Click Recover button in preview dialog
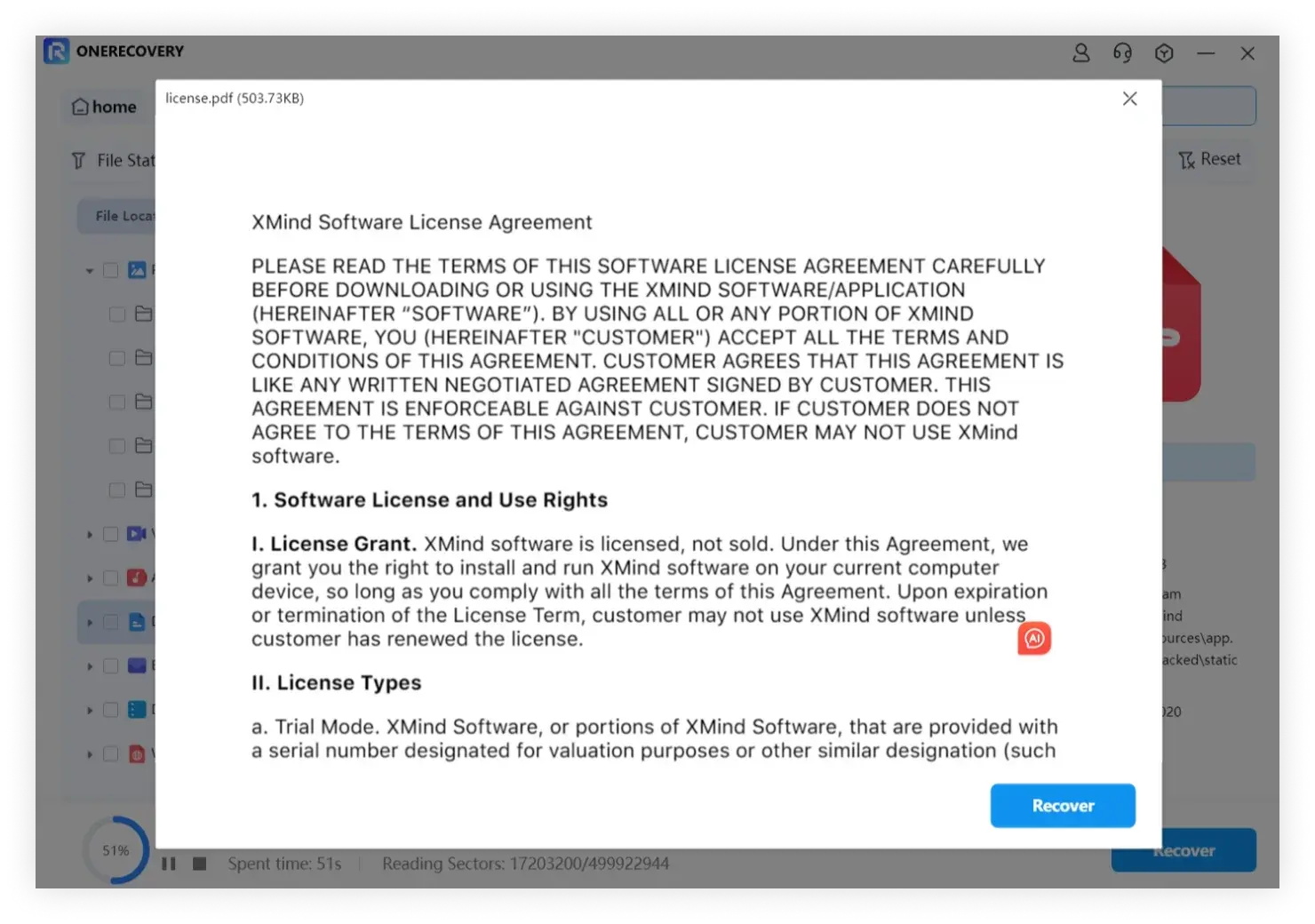1315x924 pixels. coord(1063,806)
